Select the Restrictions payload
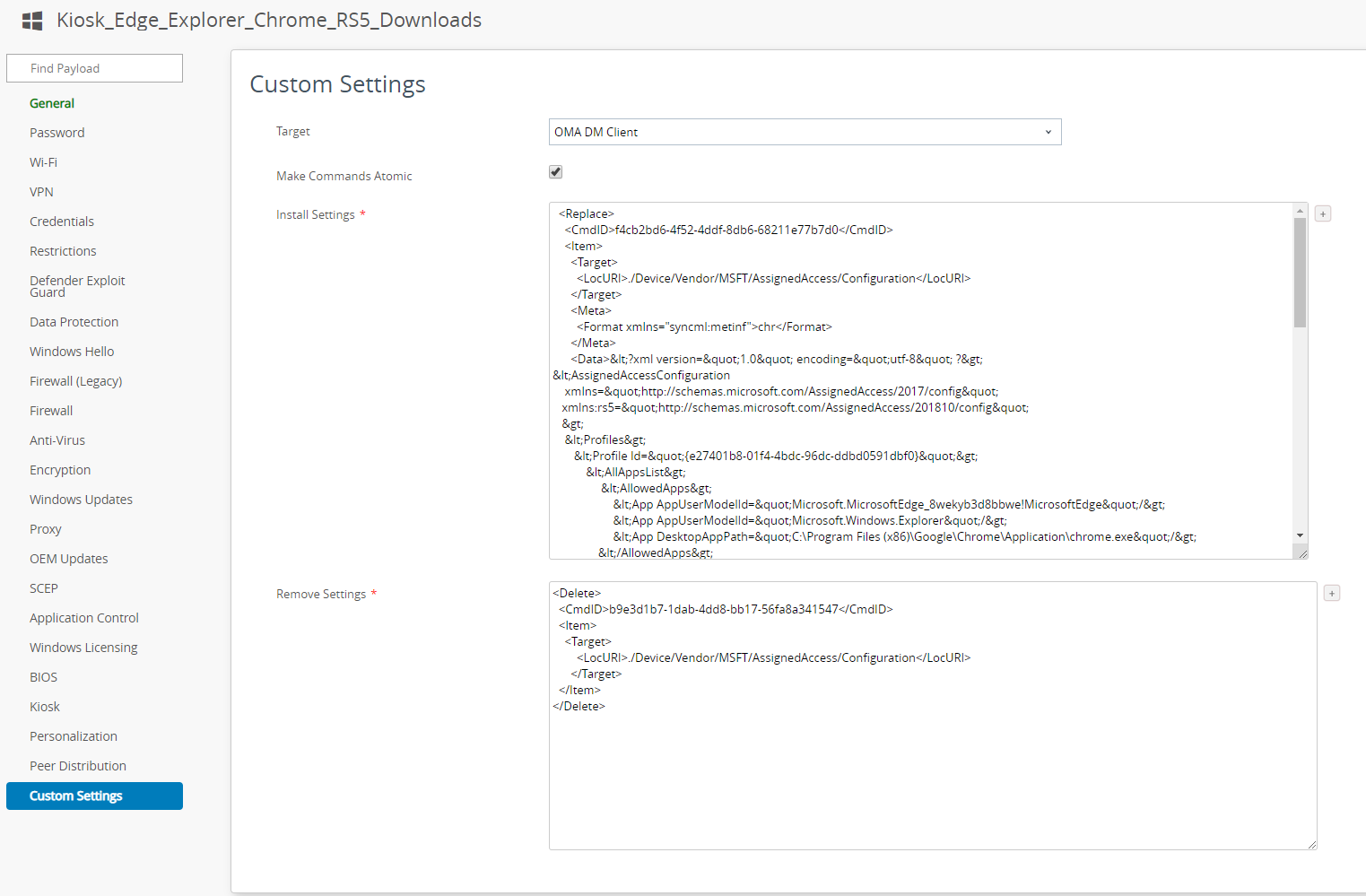The height and width of the screenshot is (896, 1366). point(63,250)
